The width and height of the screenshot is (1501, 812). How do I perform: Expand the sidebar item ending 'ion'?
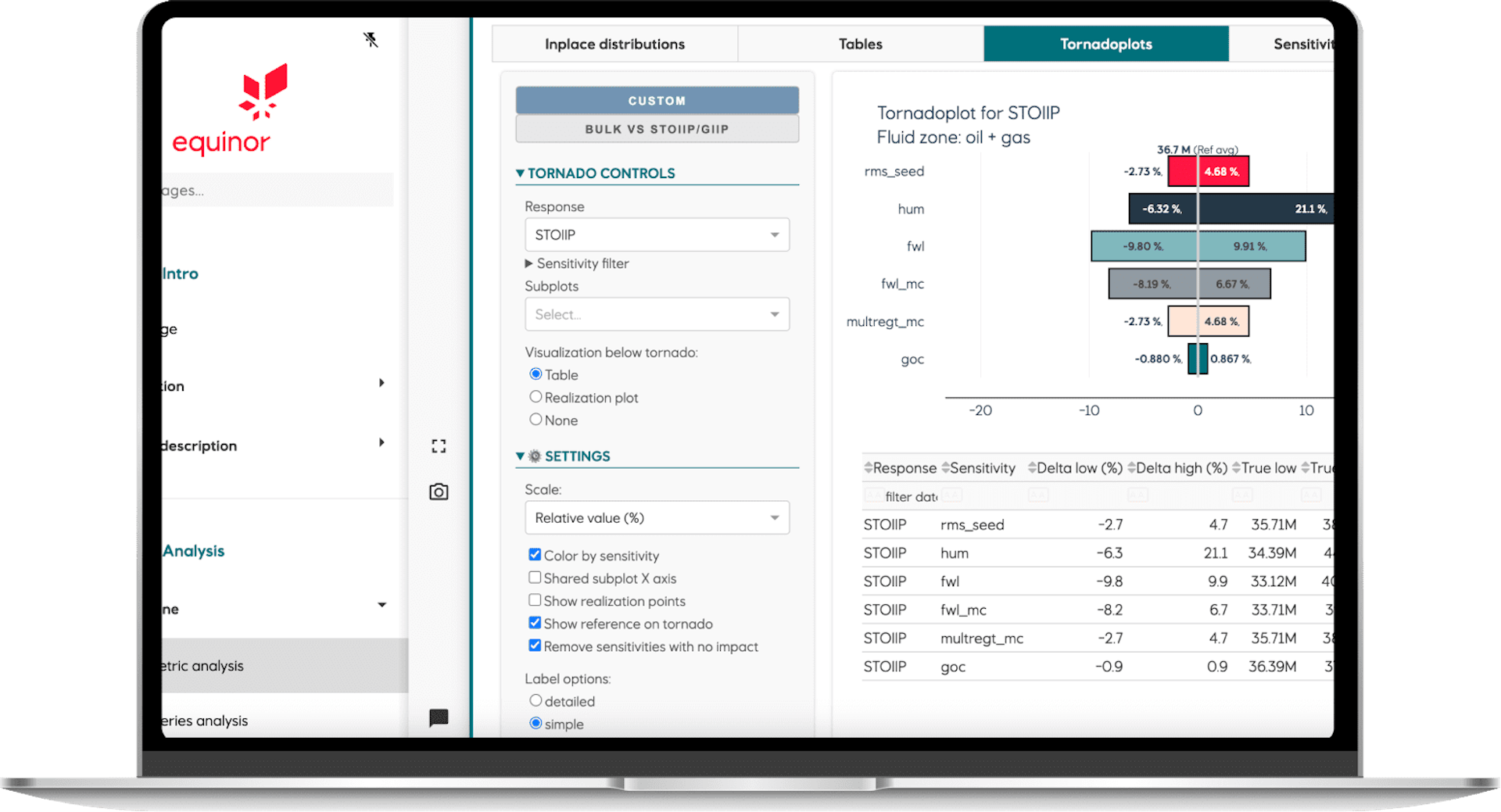pos(382,383)
